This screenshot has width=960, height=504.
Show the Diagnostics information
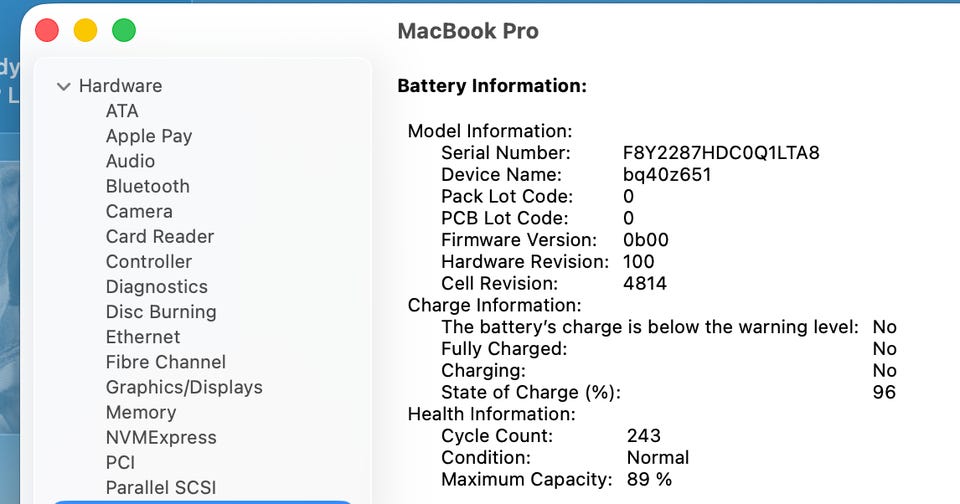click(x=157, y=287)
